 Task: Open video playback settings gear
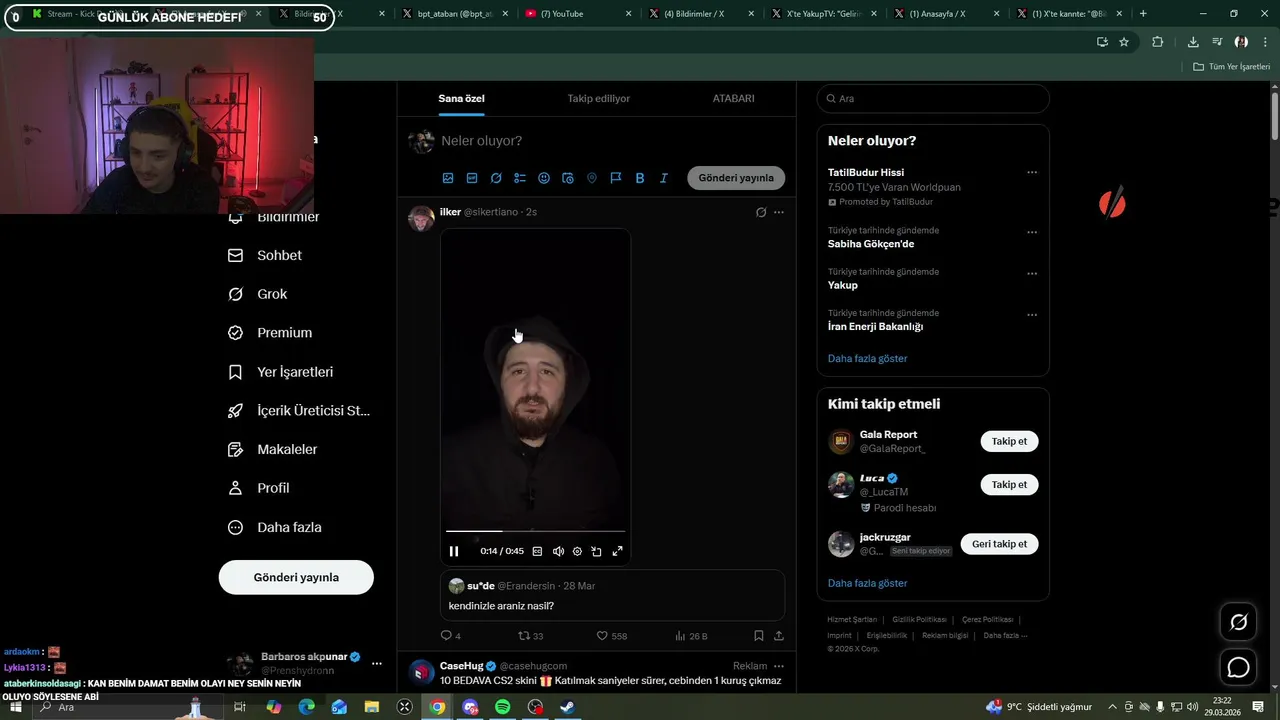[577, 551]
